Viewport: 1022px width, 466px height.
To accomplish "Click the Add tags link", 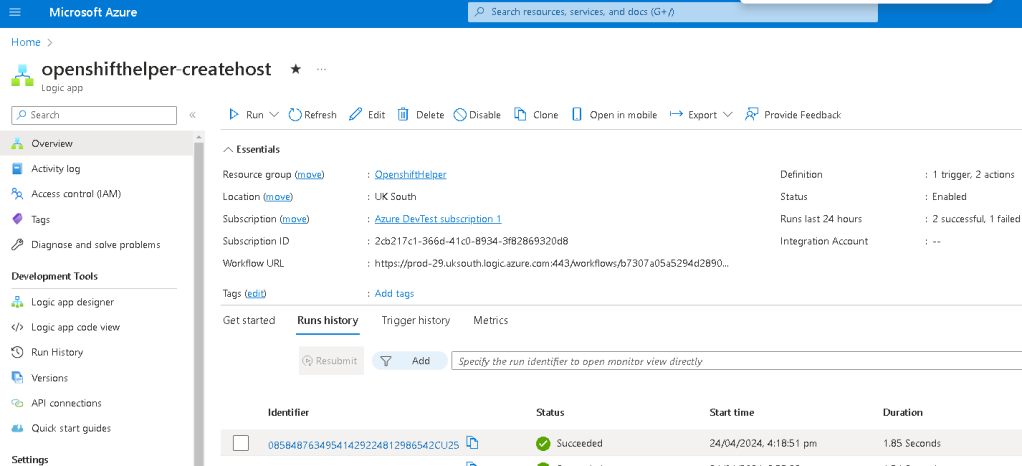I will [394, 294].
